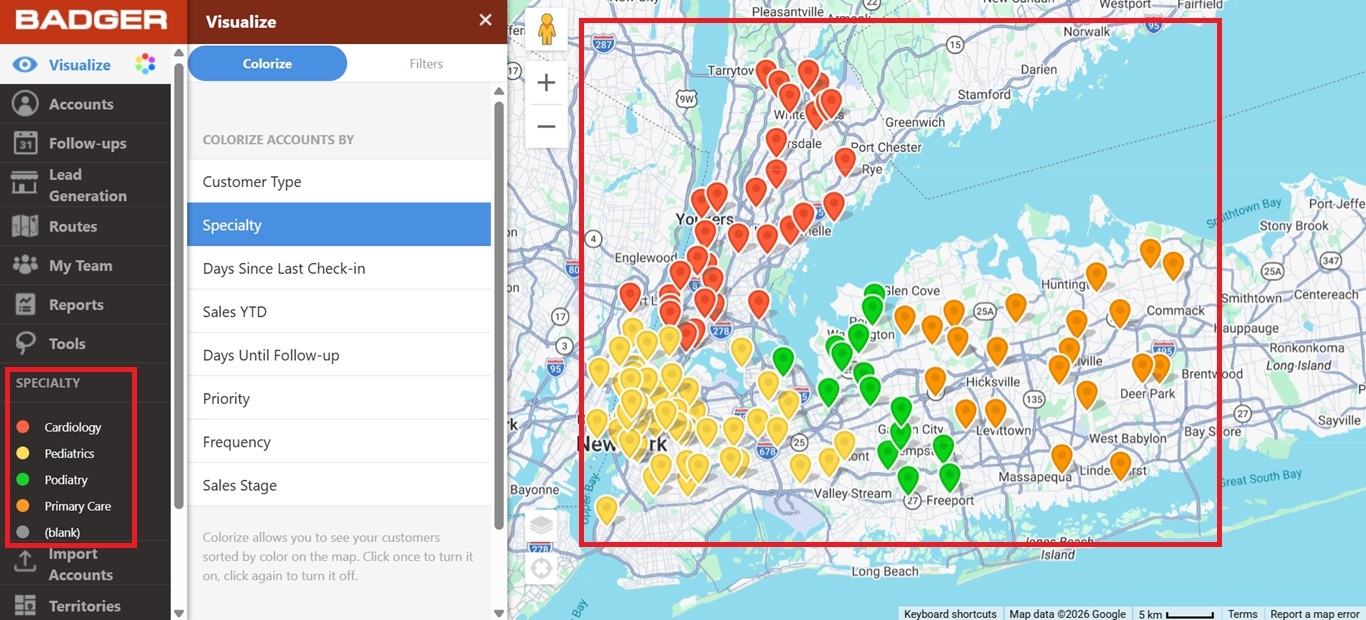The width and height of the screenshot is (1366, 620).
Task: Click left sidebar scrollbar down arrow
Action: 179,613
